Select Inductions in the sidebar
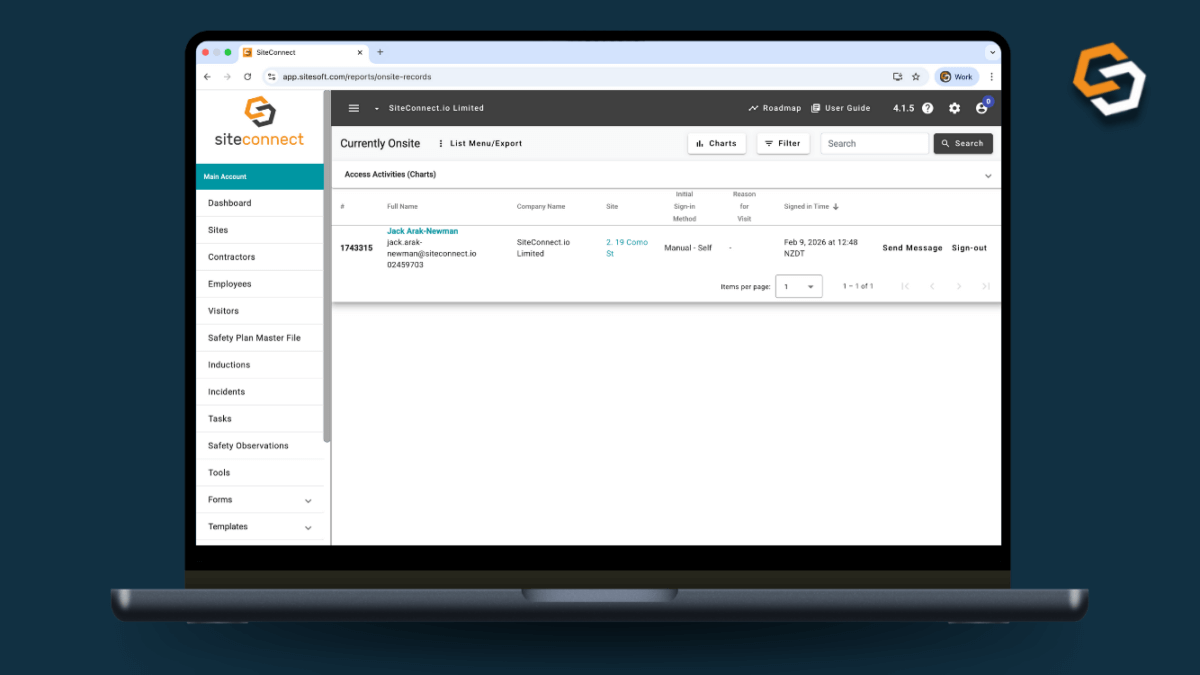This screenshot has height=675, width=1200. pyautogui.click(x=229, y=365)
